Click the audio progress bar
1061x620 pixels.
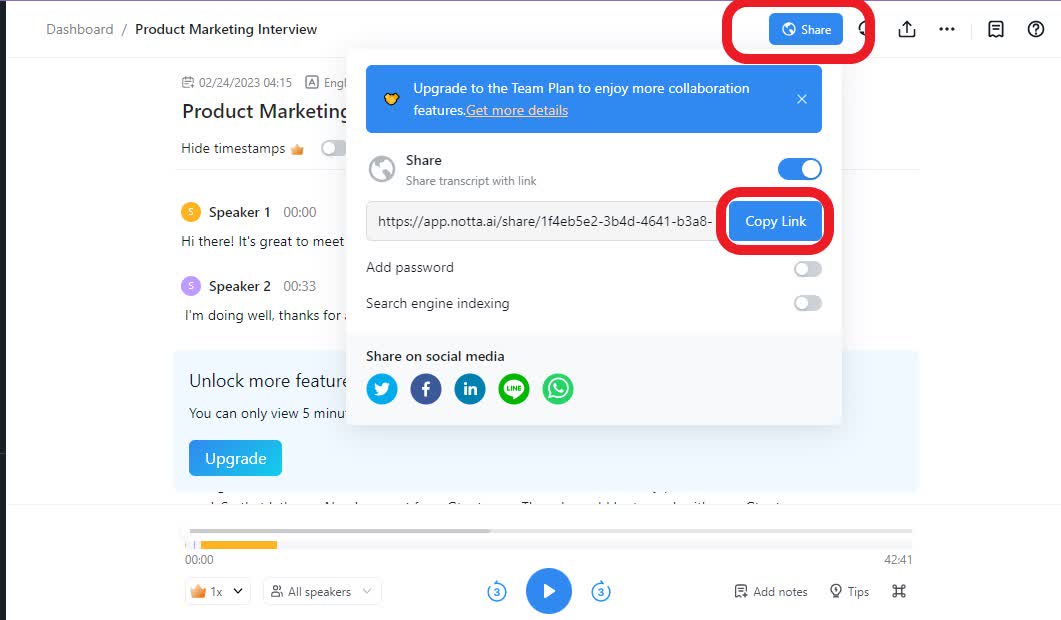click(548, 544)
